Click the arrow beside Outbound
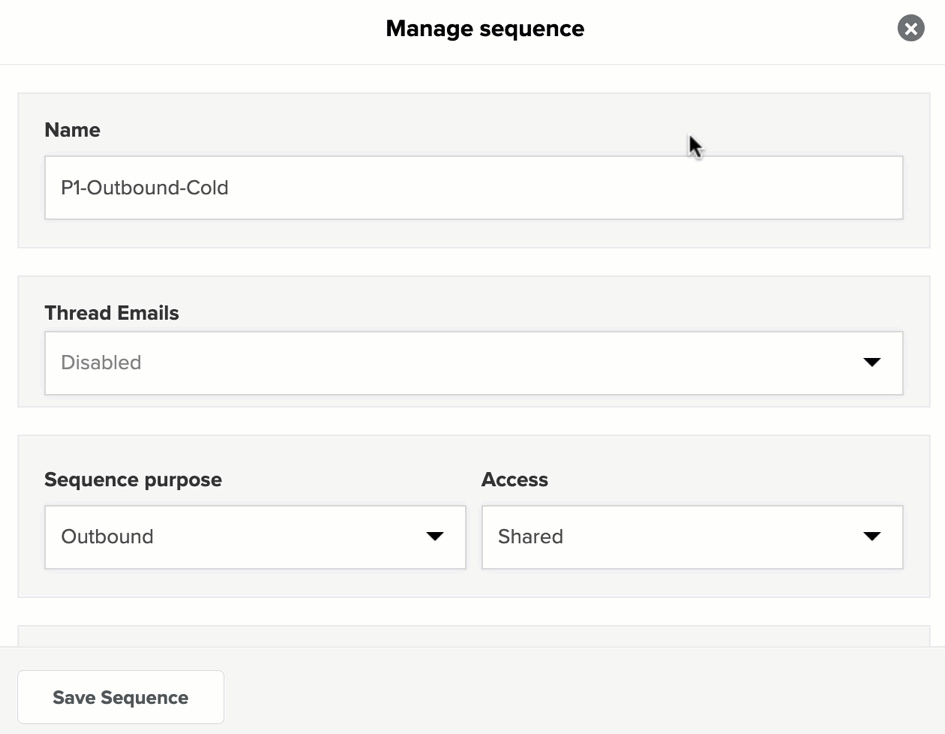 click(435, 536)
